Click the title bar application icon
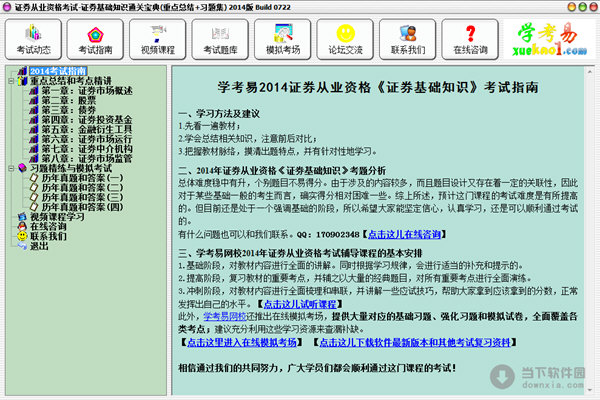Viewport: 600px width, 400px height. [x=7, y=7]
